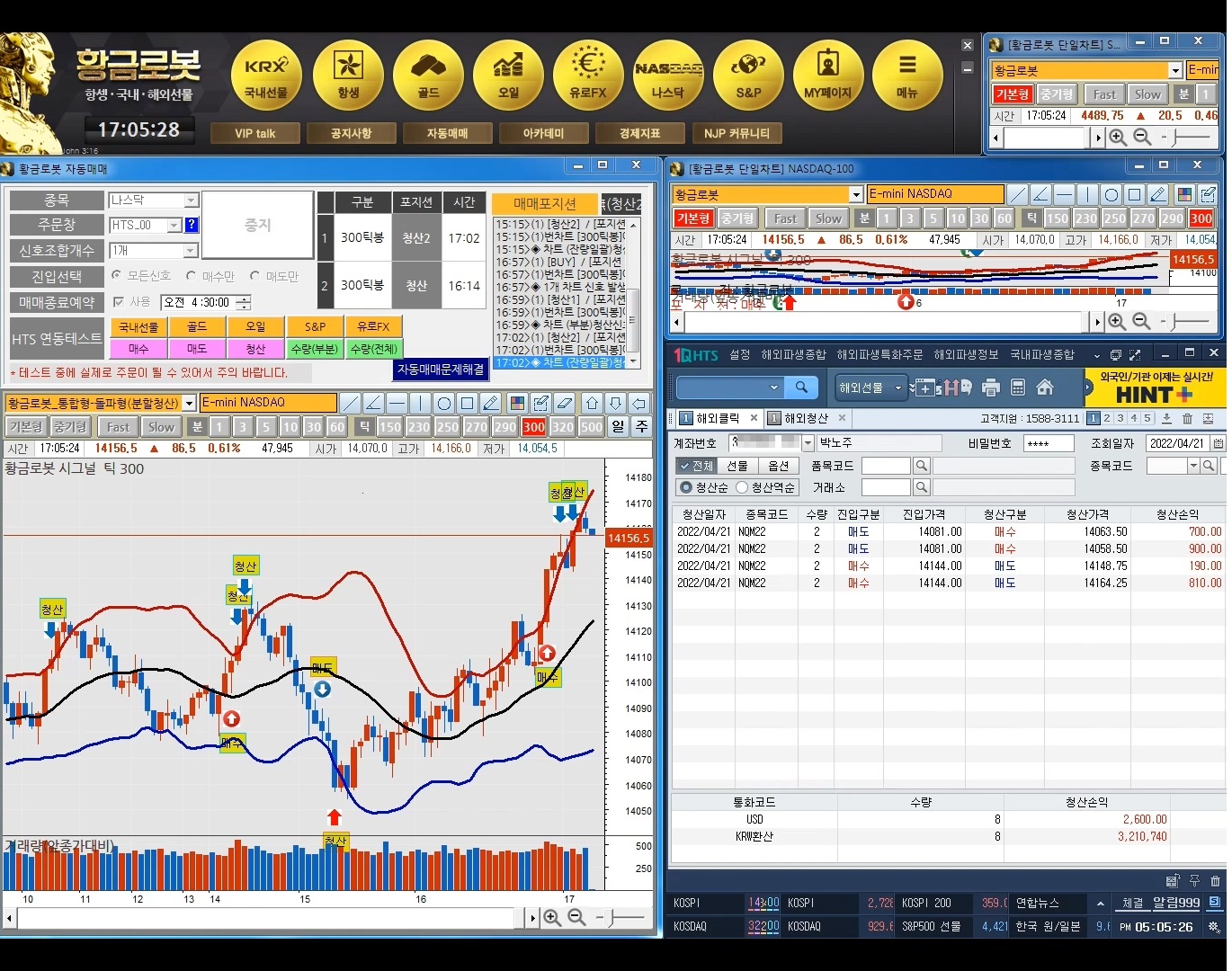Image resolution: width=1232 pixels, height=971 pixels.
Task: Expand the 계좌번호 account dropdown
Action: (808, 443)
